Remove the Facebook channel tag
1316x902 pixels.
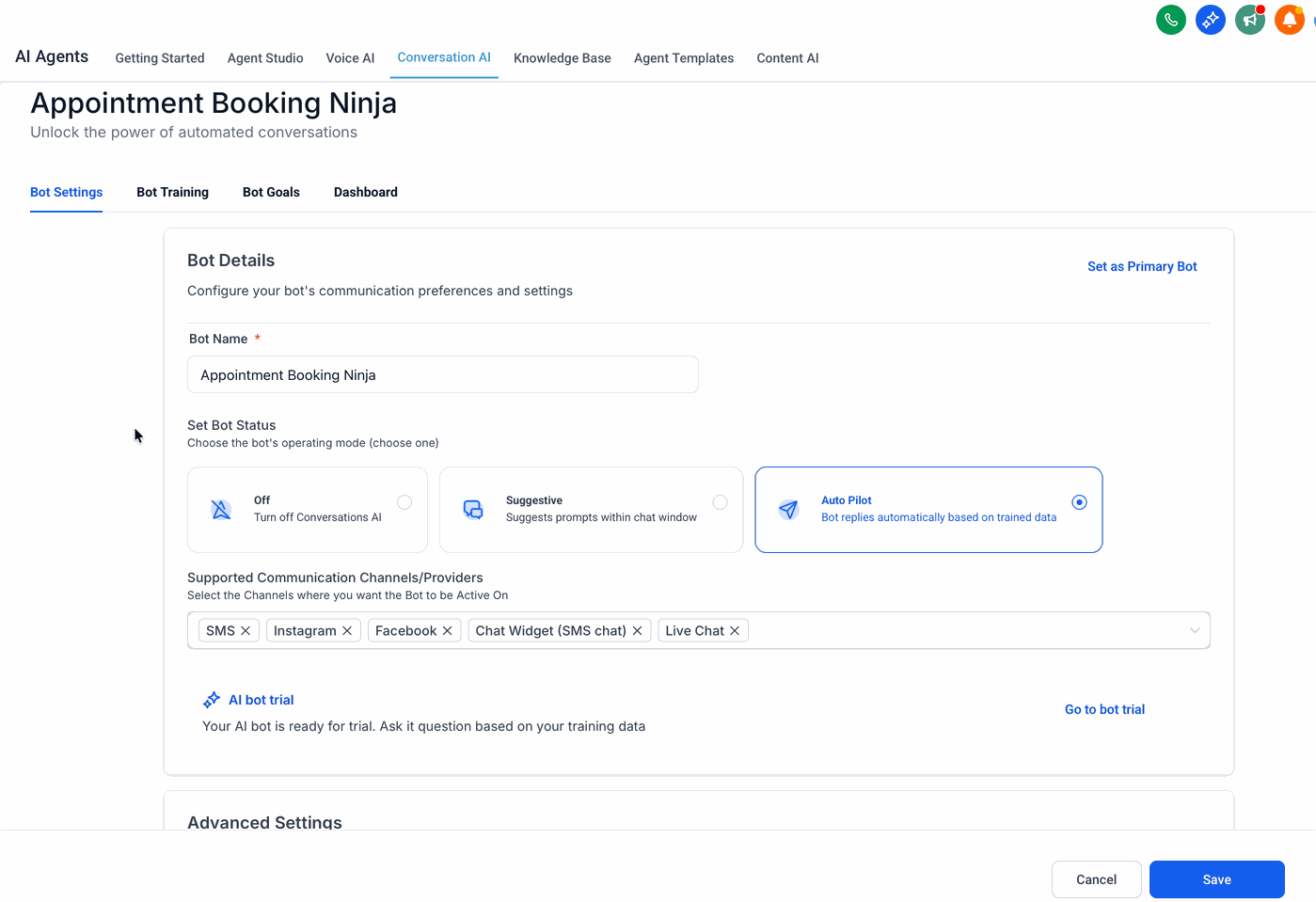coord(448,631)
